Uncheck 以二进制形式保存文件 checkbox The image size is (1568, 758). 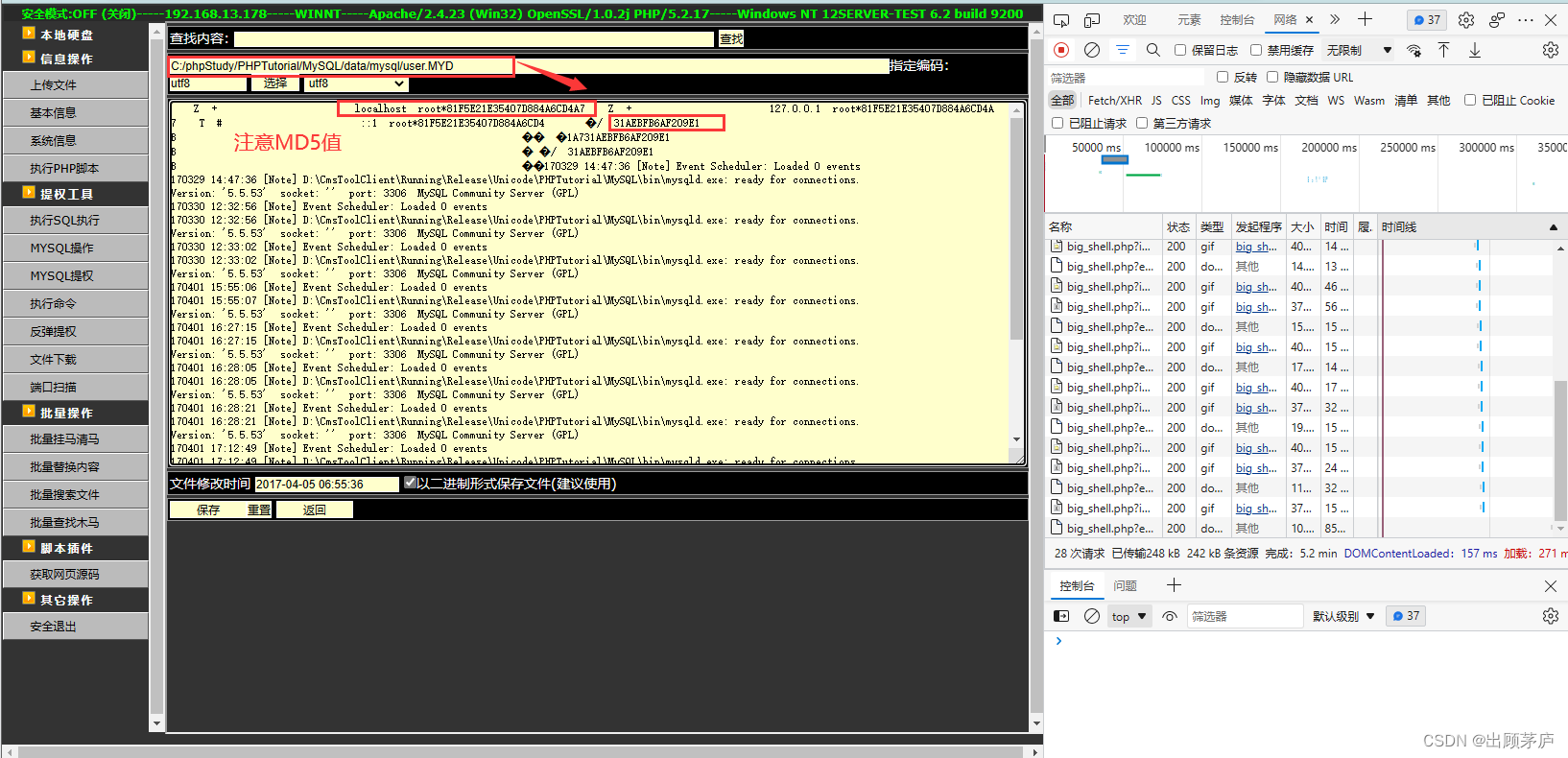[x=410, y=483]
